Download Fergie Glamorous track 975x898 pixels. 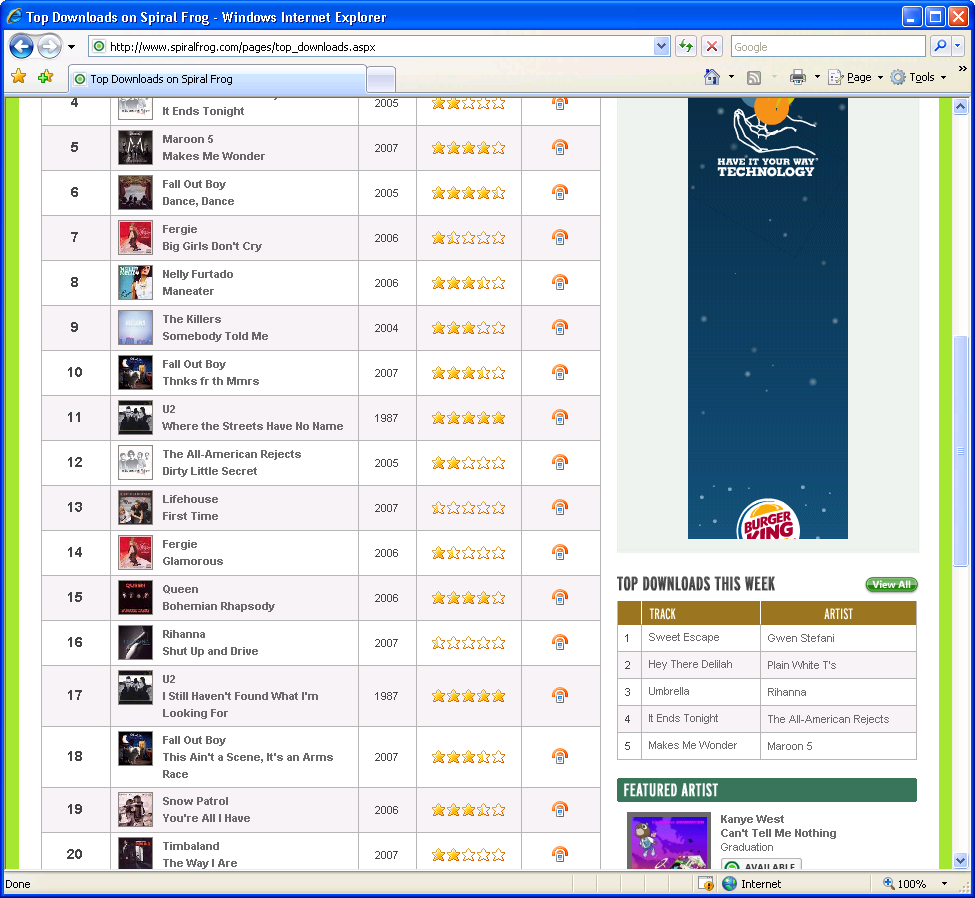tap(560, 552)
